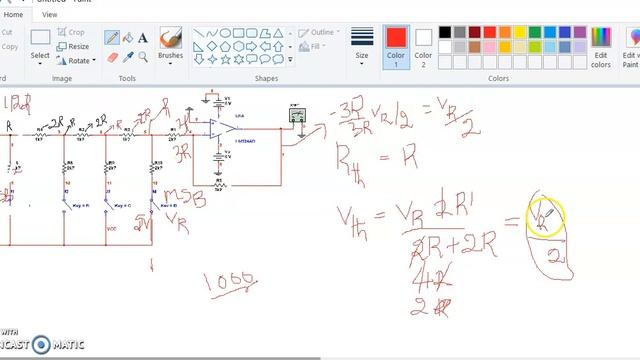This screenshot has height=360, width=640.
Task: Choose the Triangle shape
Action: click(x=278, y=33)
